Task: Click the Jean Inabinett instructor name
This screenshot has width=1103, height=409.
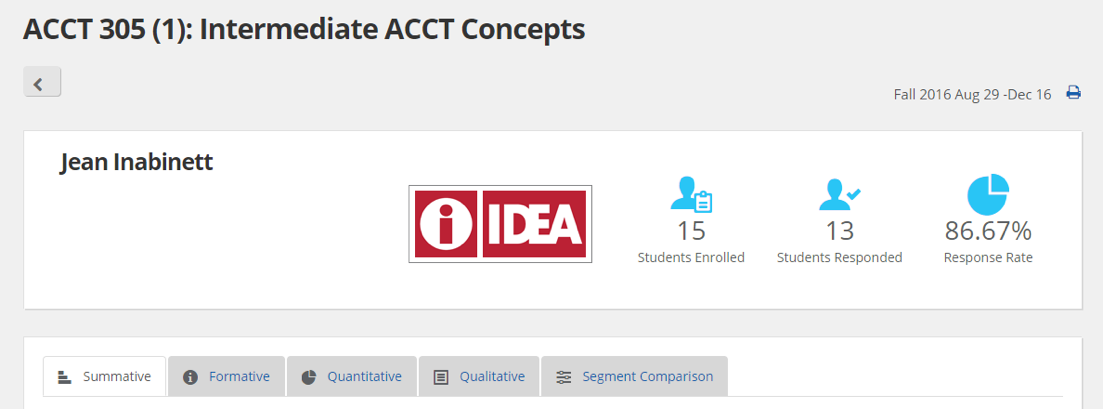Action: click(x=136, y=163)
